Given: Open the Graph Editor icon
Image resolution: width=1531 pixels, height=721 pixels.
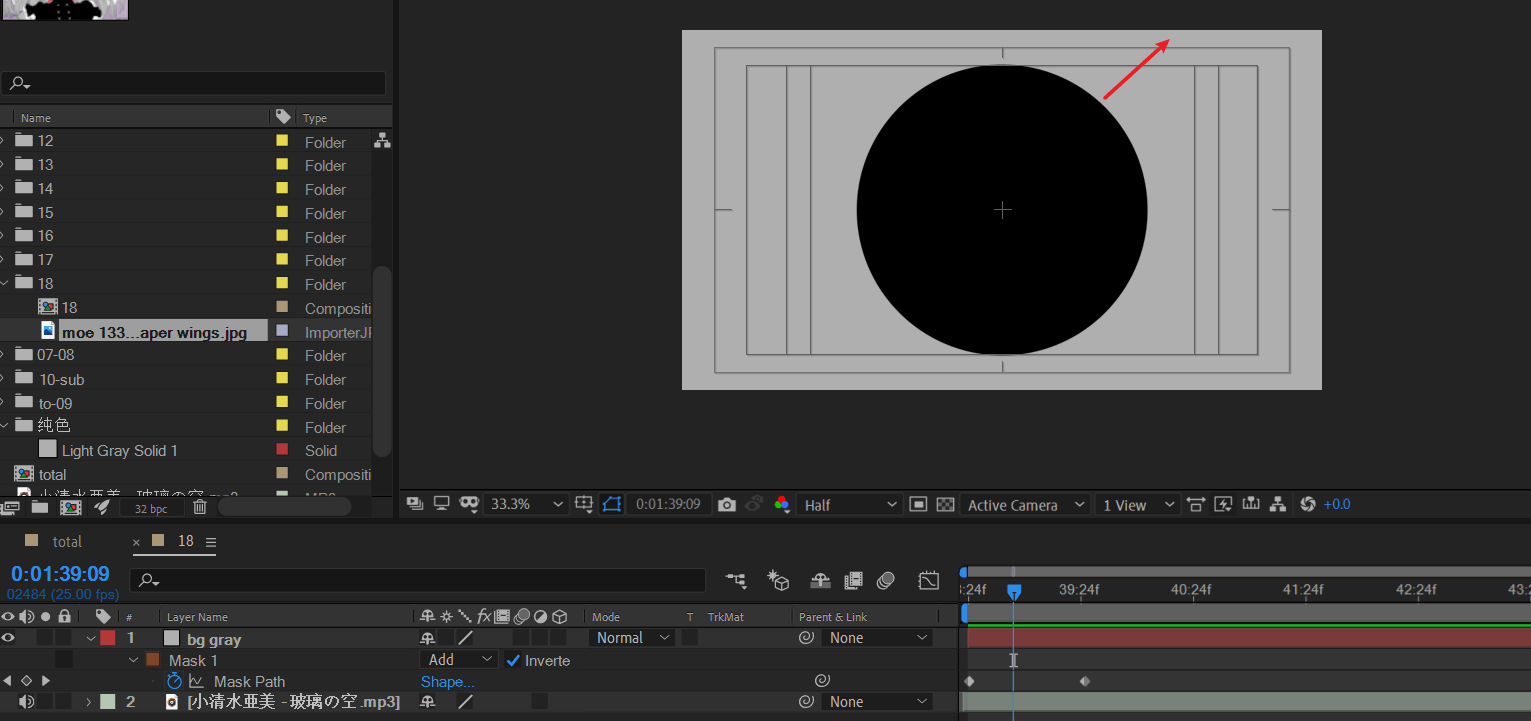Looking at the screenshot, I should pos(929,580).
